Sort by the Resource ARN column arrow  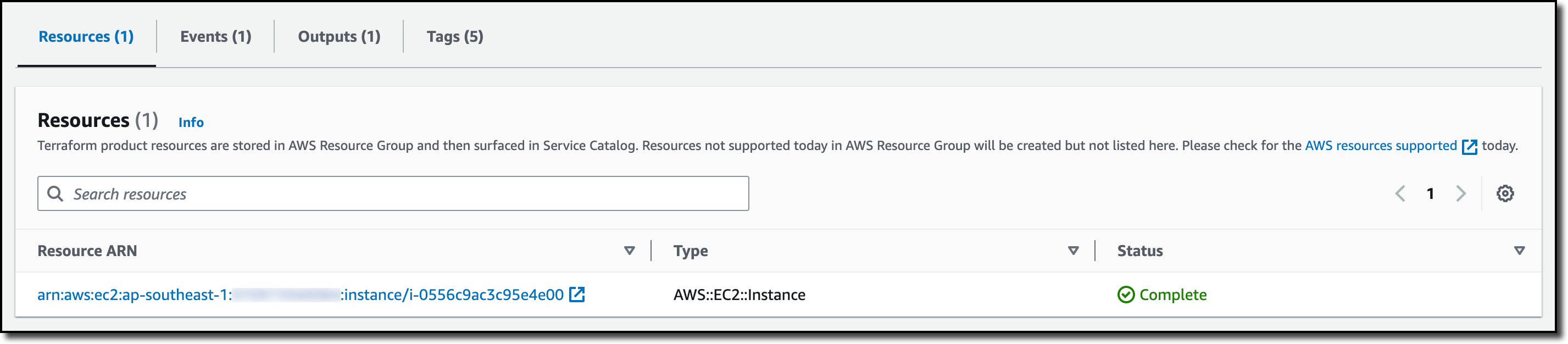click(x=630, y=251)
